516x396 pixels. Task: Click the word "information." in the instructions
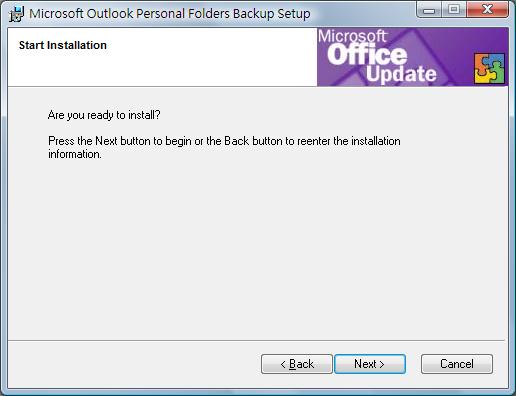[x=75, y=154]
